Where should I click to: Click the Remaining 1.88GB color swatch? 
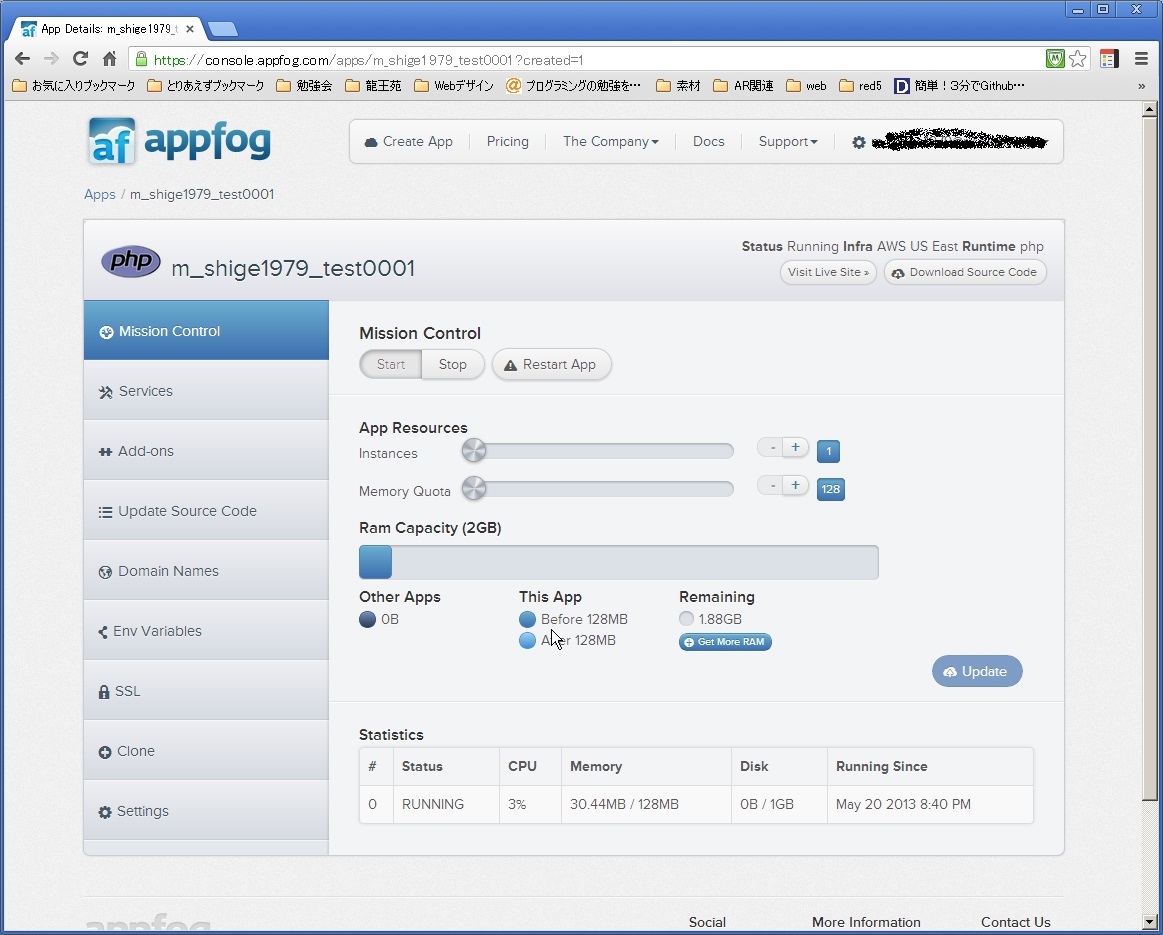(x=686, y=618)
